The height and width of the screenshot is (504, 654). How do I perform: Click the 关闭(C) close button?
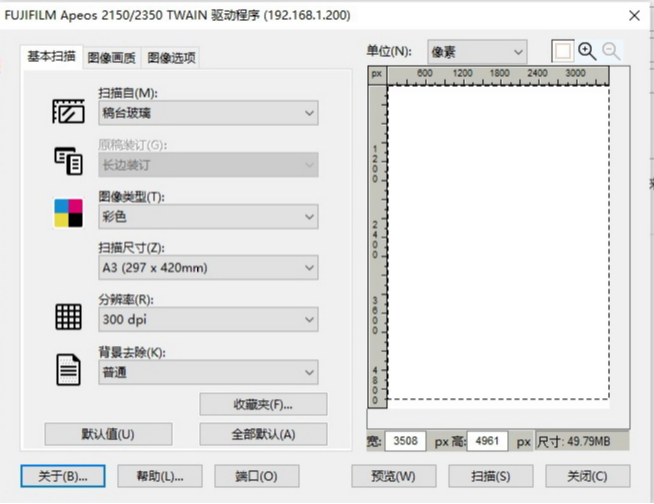588,476
